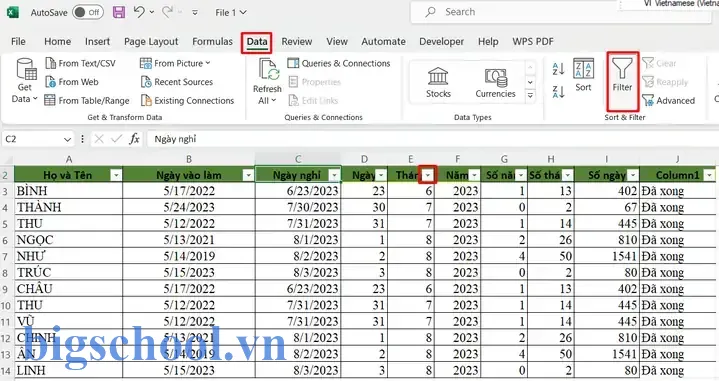Open the Automate tab
This screenshot has width=719, height=381.
tap(383, 42)
